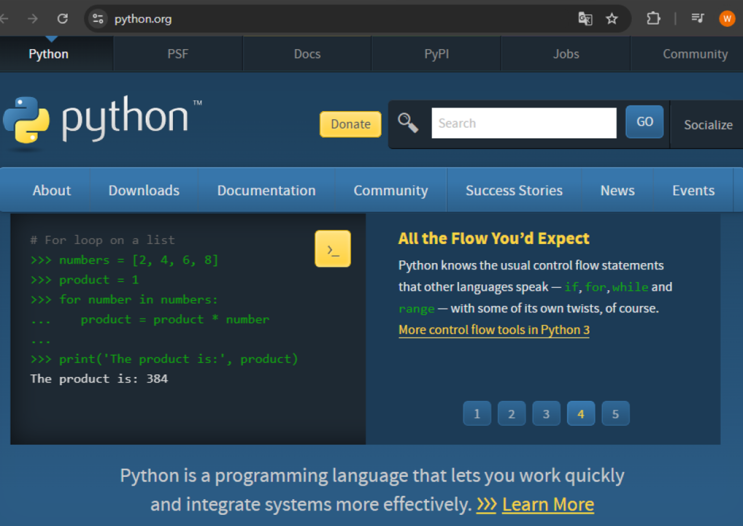
Task: Switch to slide 1 in the carousel
Action: (x=477, y=413)
